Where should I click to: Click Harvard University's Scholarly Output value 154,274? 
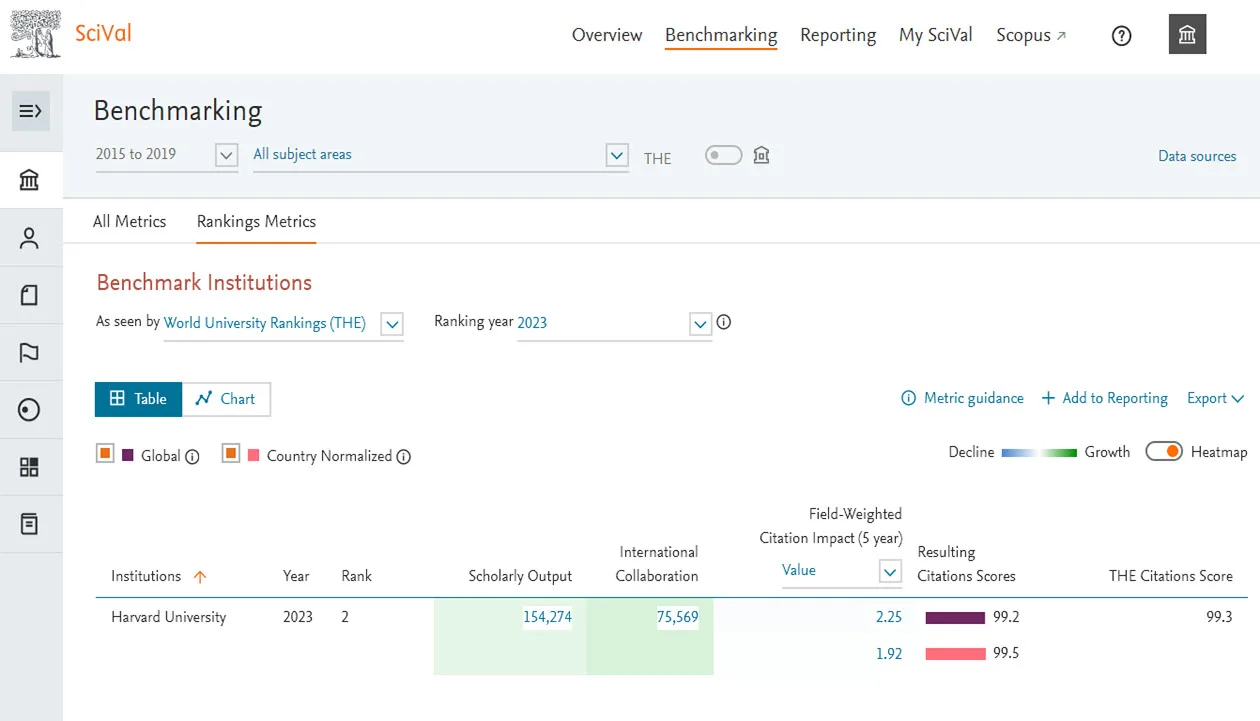tap(547, 617)
